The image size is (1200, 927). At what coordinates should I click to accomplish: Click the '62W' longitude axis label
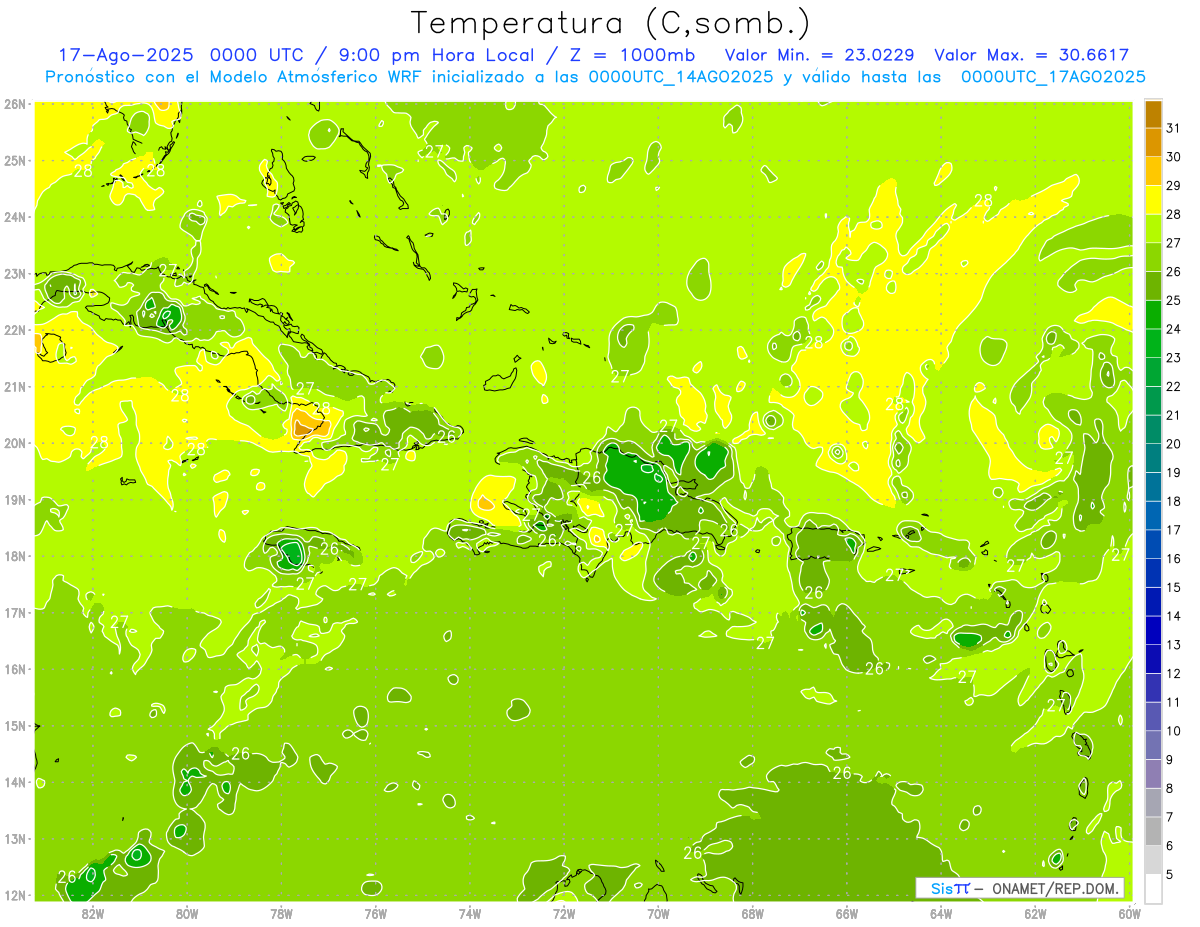1035,913
